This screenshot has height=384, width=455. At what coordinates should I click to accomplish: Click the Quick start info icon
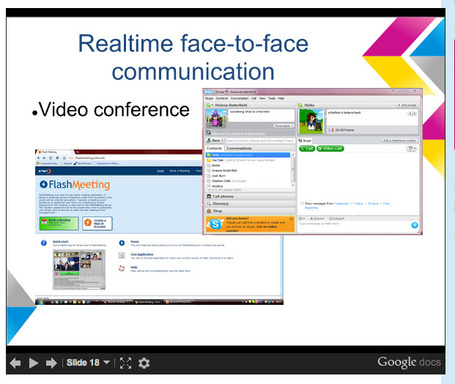(44, 243)
